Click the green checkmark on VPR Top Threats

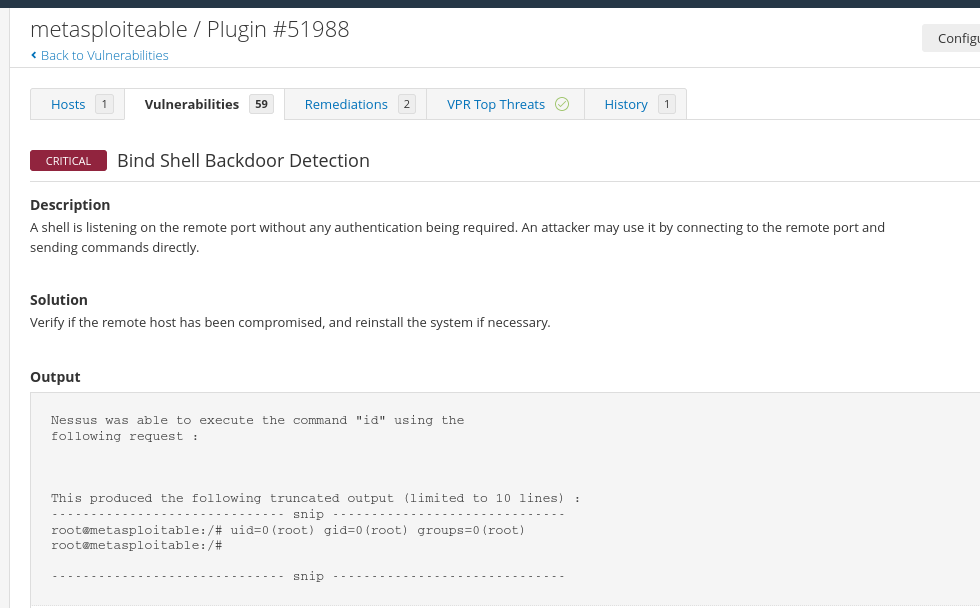point(562,104)
